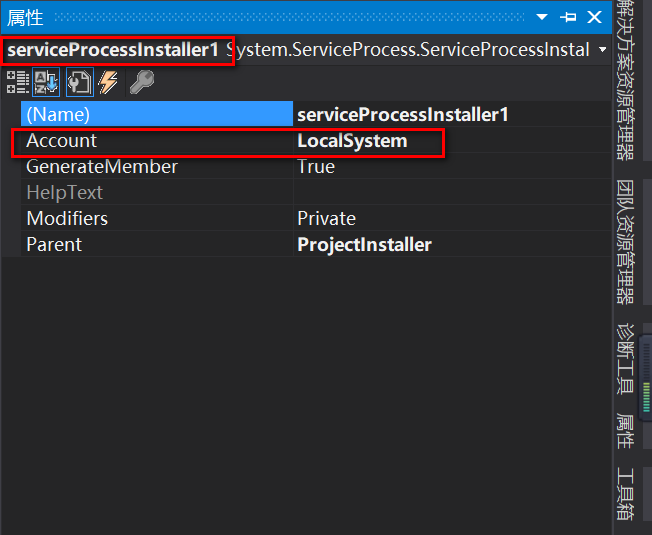The image size is (652, 535).
Task: Select the serviceProcessInstaller1 object name
Action: click(x=113, y=50)
